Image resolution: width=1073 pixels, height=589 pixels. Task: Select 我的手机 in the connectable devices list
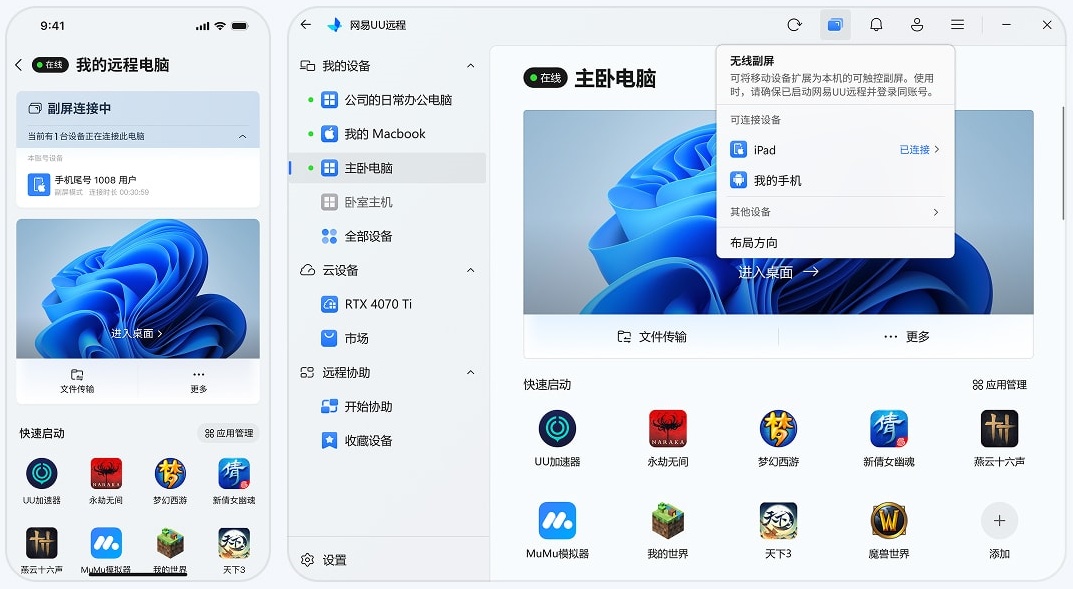click(x=835, y=181)
